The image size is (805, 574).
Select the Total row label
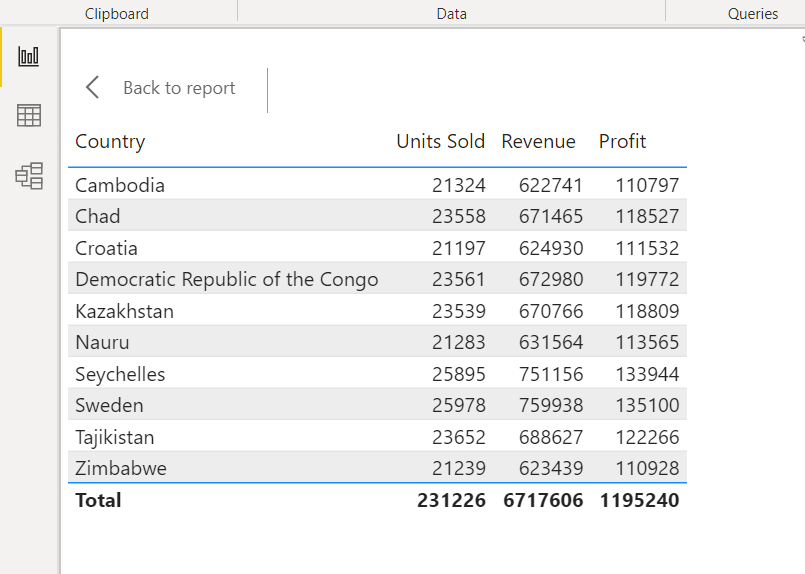[x=98, y=500]
